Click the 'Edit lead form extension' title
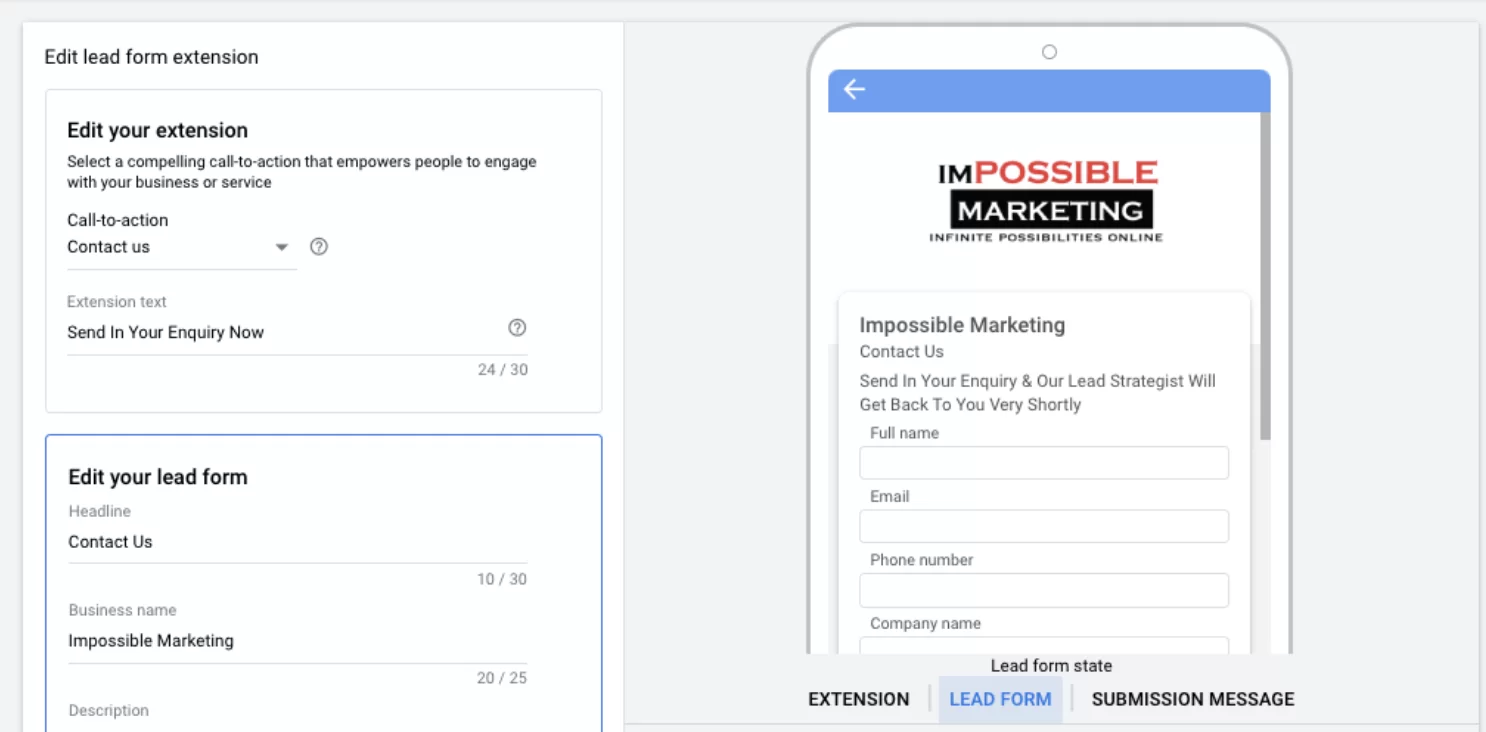The height and width of the screenshot is (732, 1486). [x=151, y=57]
